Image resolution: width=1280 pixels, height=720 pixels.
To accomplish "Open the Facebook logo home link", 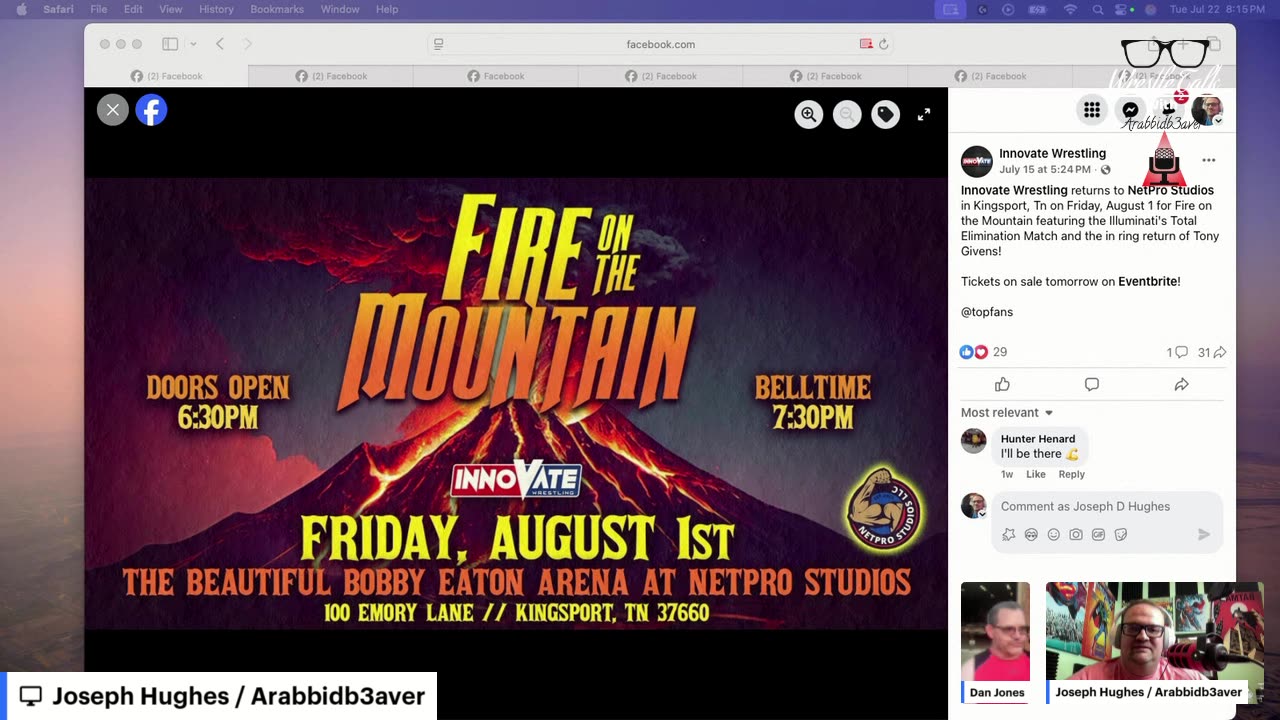I will [151, 110].
